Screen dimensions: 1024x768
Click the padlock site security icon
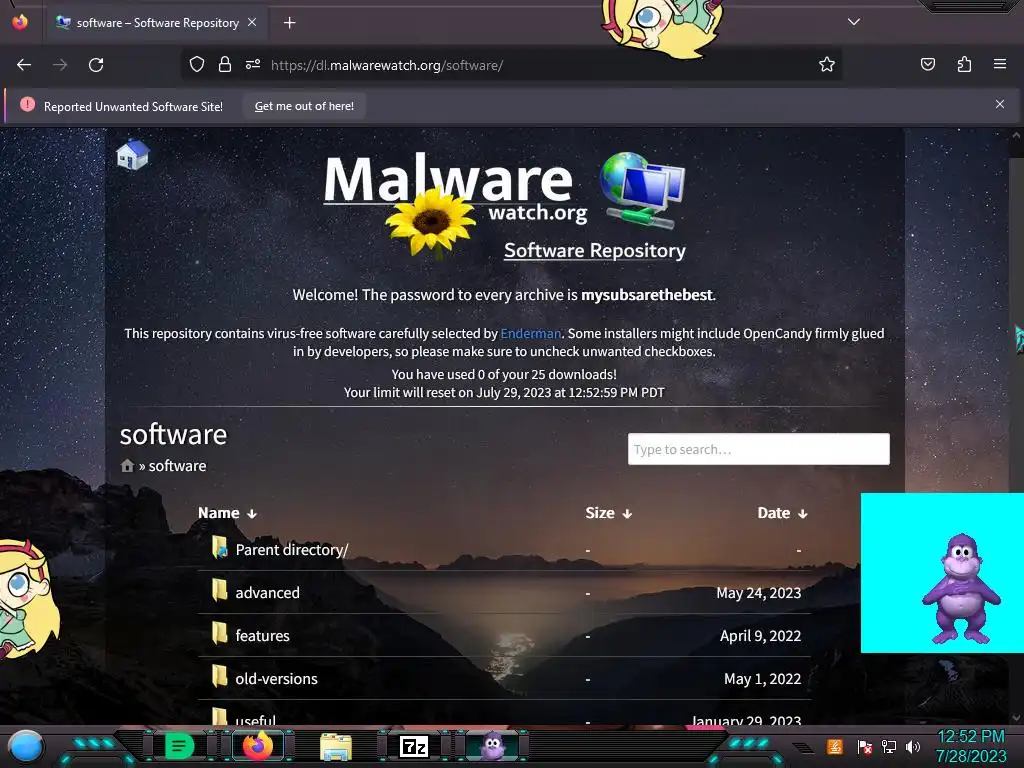pyautogui.click(x=225, y=64)
